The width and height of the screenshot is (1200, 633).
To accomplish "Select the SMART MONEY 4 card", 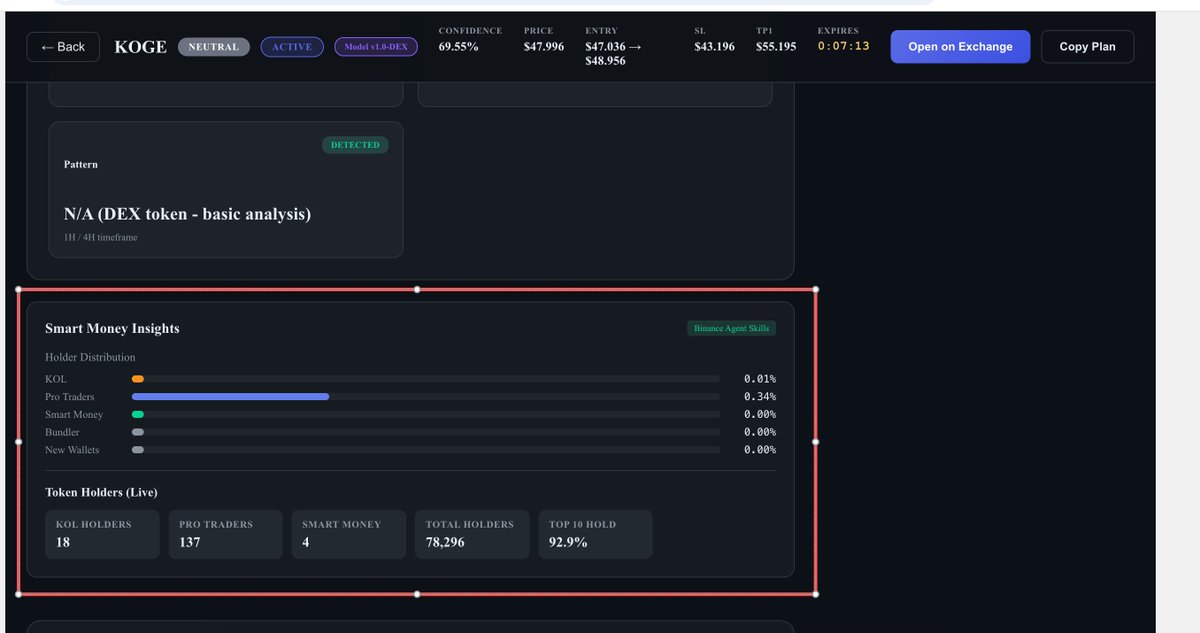I will tap(349, 534).
